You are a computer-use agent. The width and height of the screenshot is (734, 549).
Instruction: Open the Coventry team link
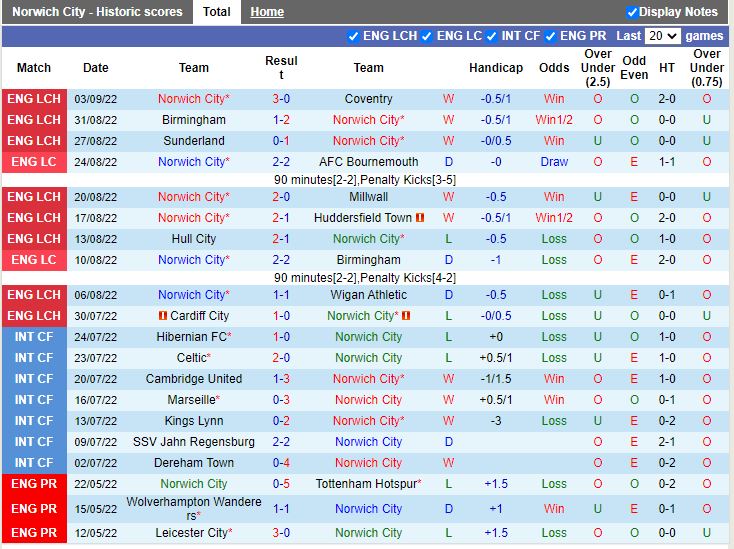368,99
